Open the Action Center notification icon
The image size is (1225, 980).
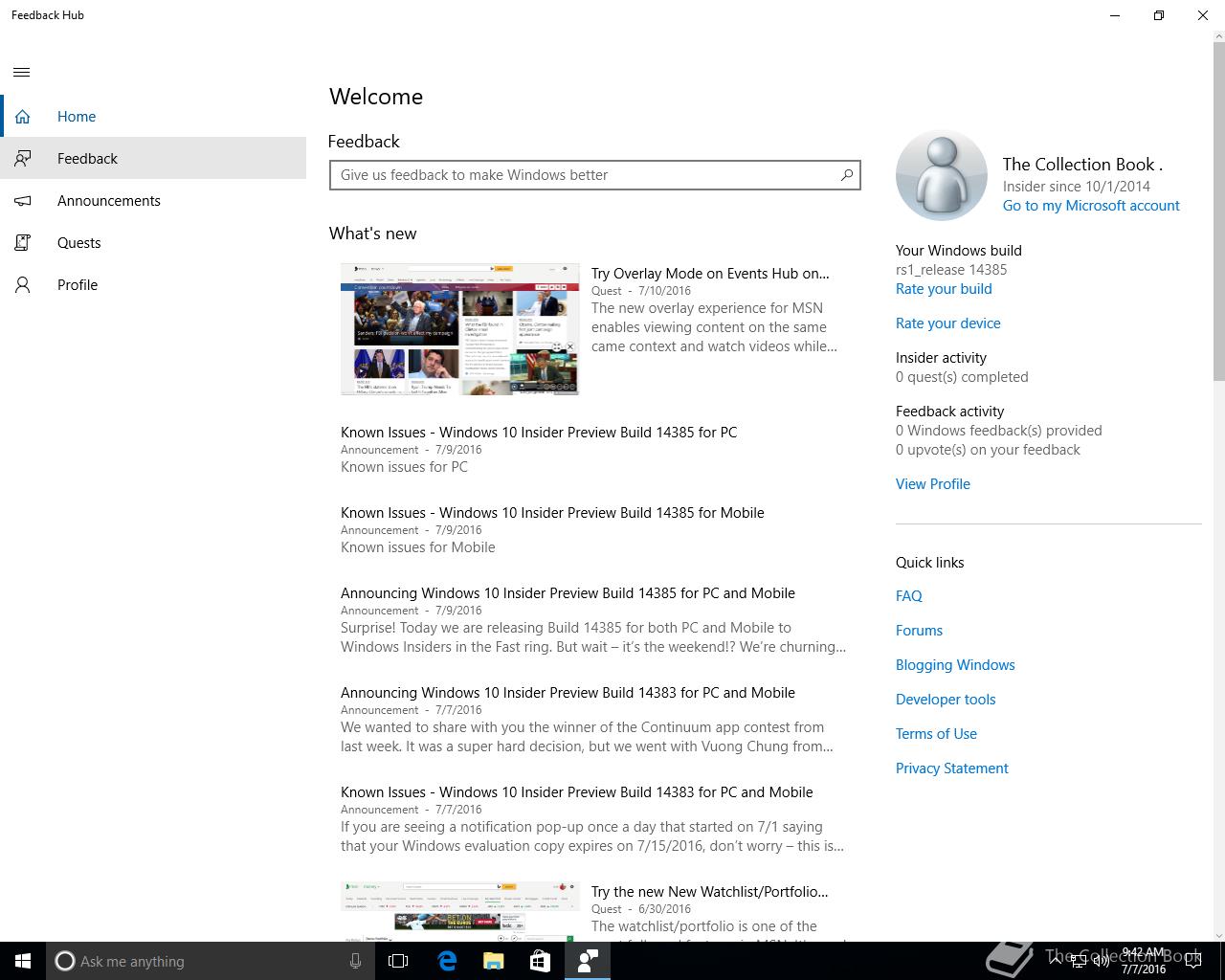click(x=1193, y=961)
